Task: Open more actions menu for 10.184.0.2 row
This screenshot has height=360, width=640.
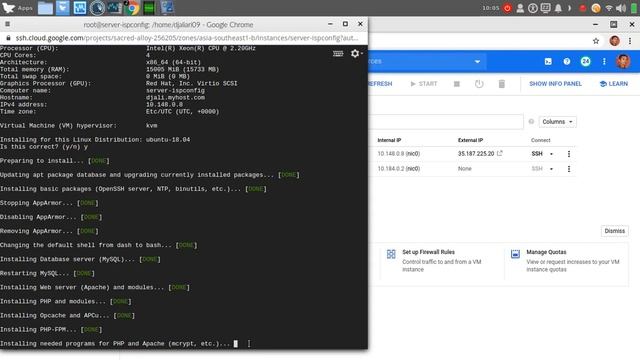Action: pyautogui.click(x=569, y=169)
